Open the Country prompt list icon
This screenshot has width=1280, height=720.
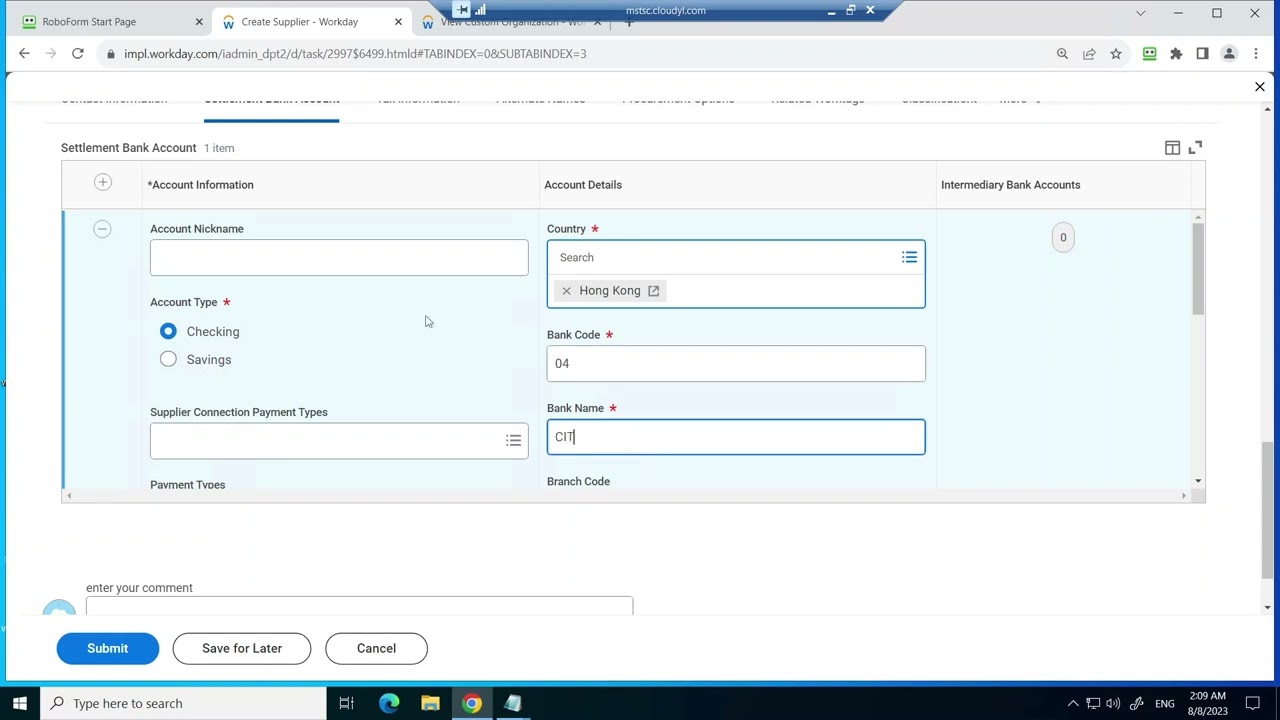tap(909, 258)
